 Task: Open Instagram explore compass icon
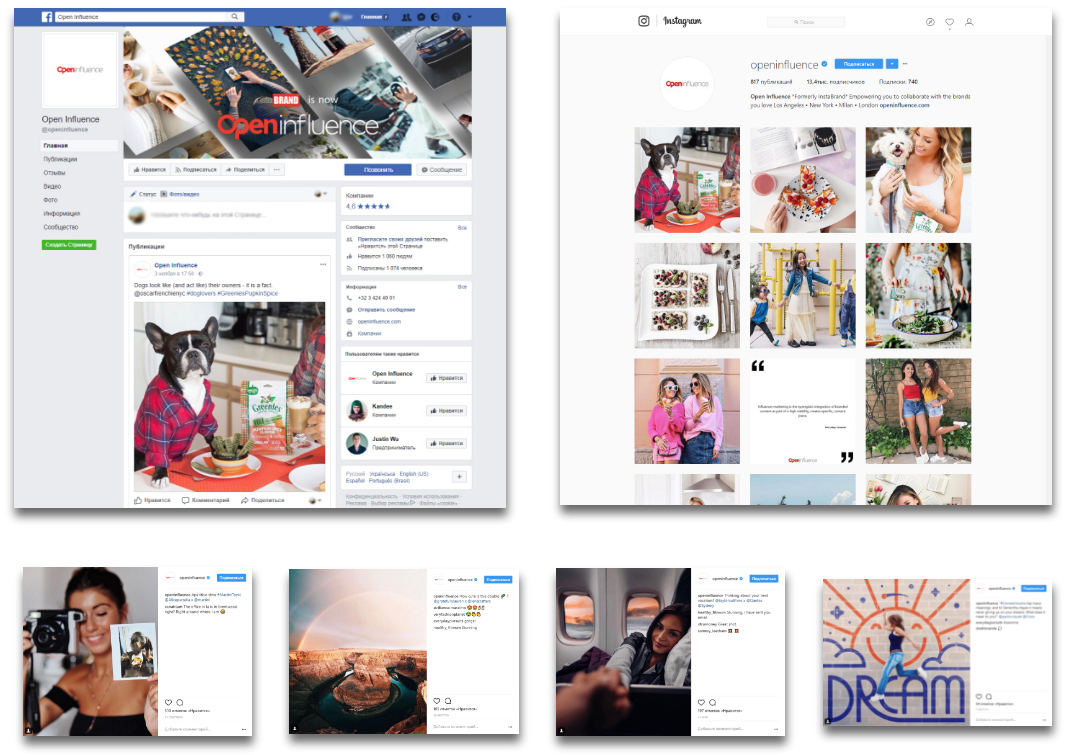click(929, 22)
